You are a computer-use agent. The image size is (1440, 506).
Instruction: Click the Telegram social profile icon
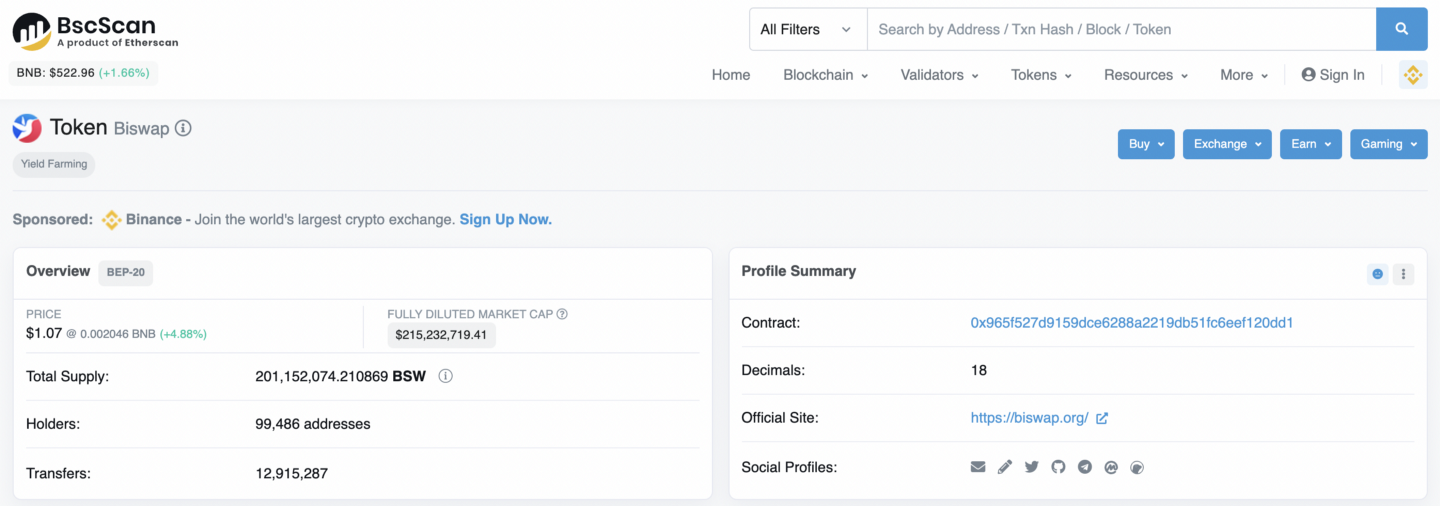(1084, 467)
